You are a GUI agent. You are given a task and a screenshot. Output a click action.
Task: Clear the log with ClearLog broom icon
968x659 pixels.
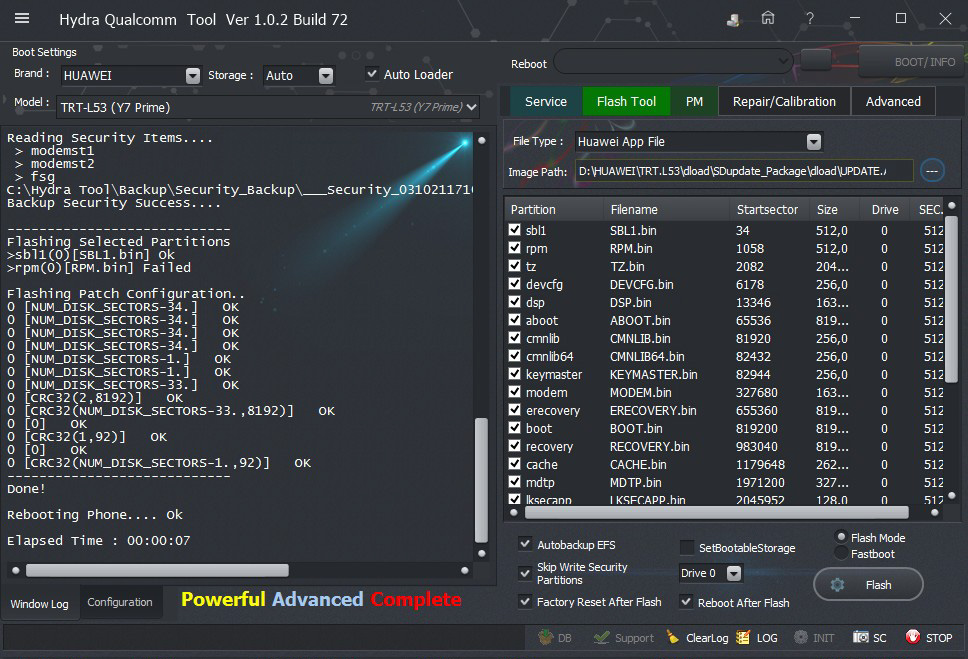[x=672, y=637]
